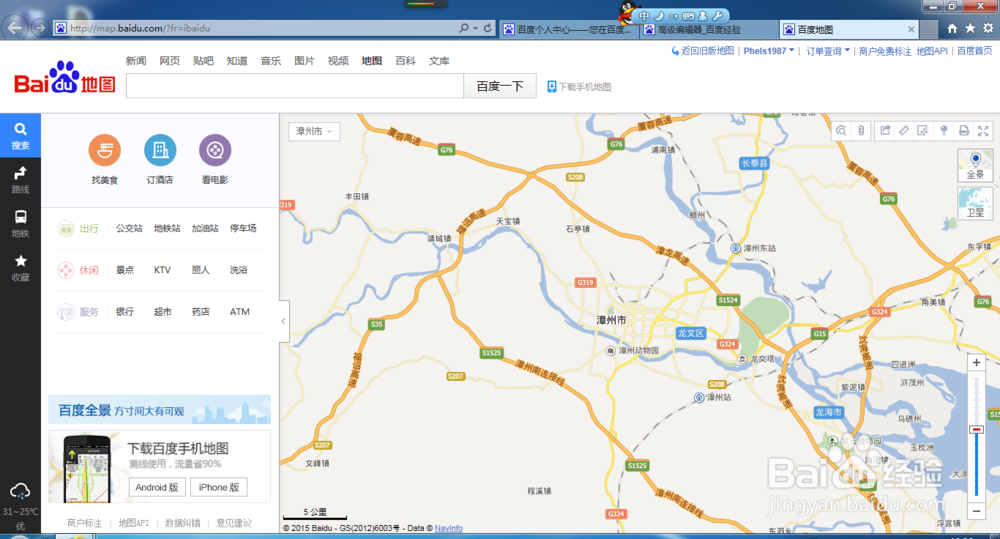Collapse the left search panel arrow

283,321
